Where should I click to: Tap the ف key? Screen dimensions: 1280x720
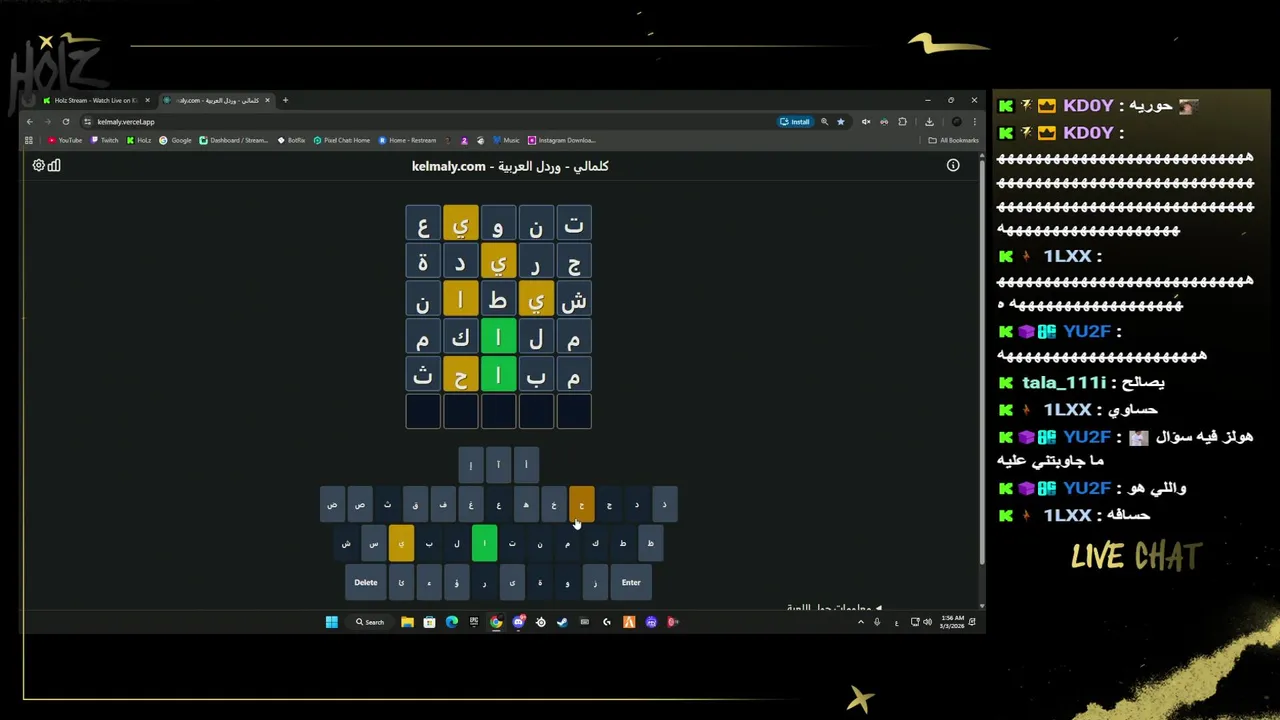pyautogui.click(x=443, y=504)
